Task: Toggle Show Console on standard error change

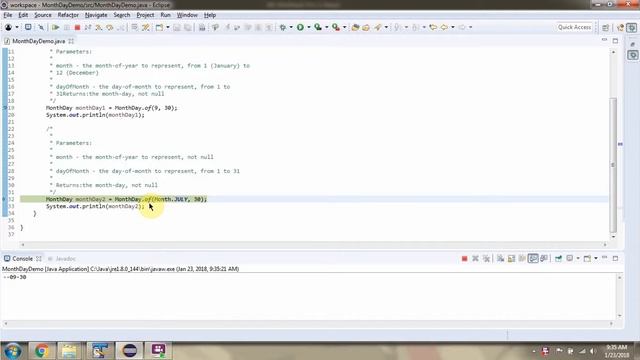Action: (544, 259)
